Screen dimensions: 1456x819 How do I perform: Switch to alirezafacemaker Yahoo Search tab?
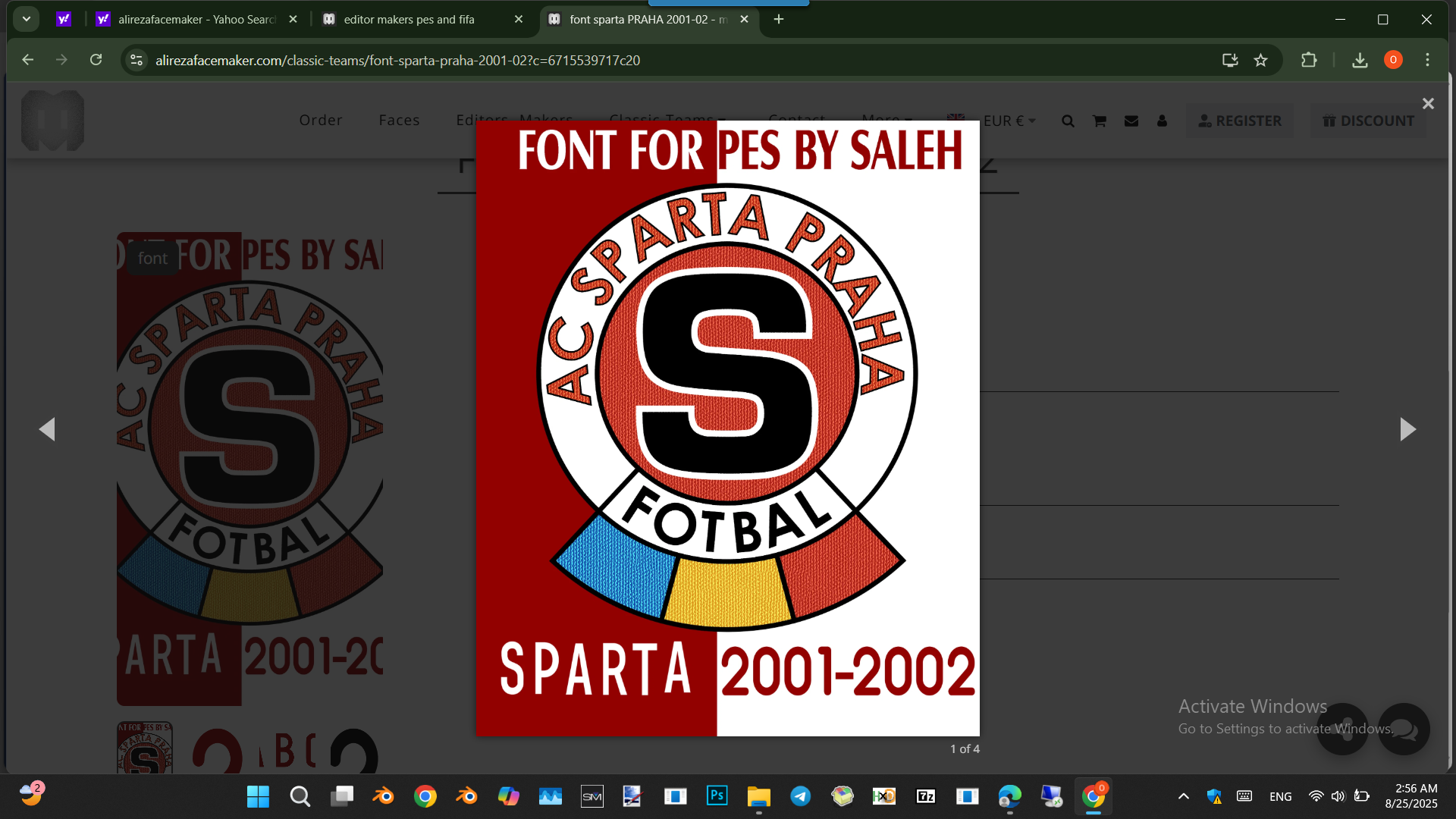(196, 19)
